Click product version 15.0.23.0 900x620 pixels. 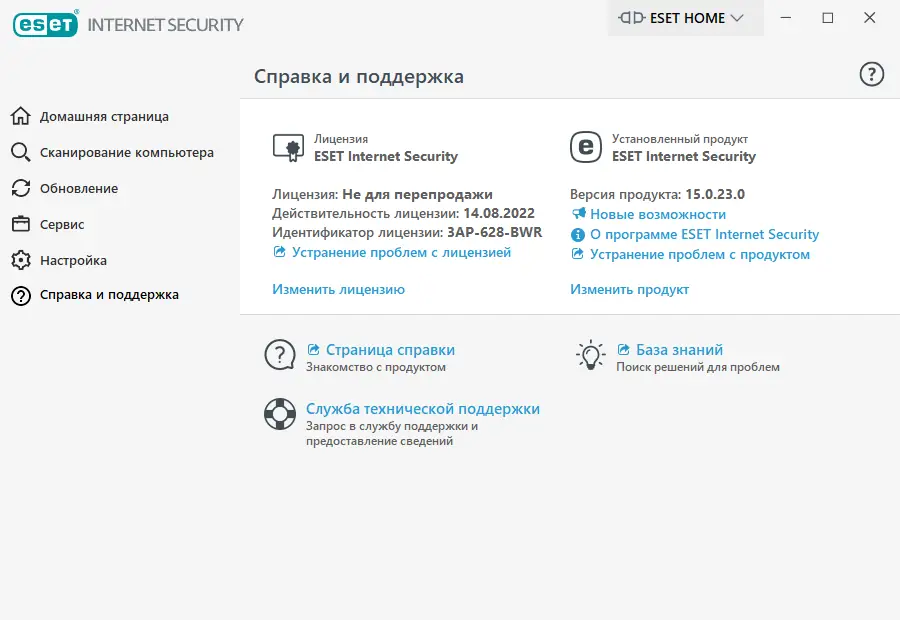[x=715, y=194]
